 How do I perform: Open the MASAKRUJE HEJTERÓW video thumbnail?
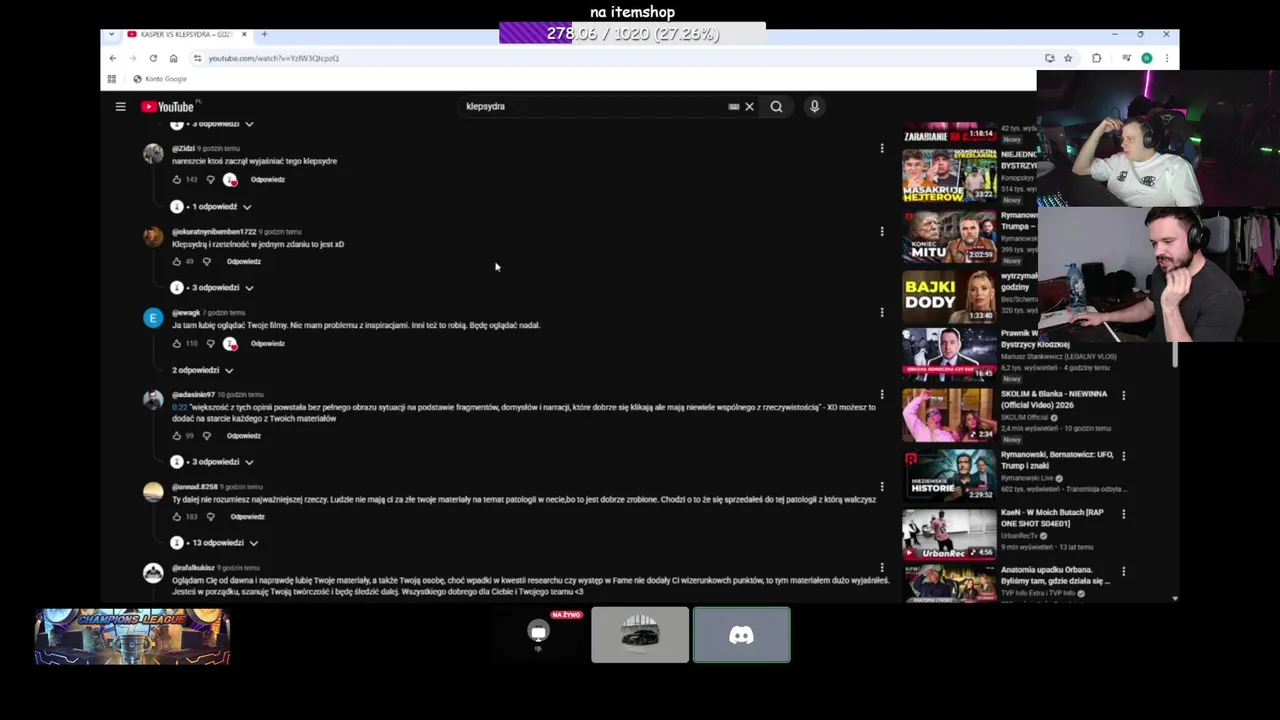point(949,176)
